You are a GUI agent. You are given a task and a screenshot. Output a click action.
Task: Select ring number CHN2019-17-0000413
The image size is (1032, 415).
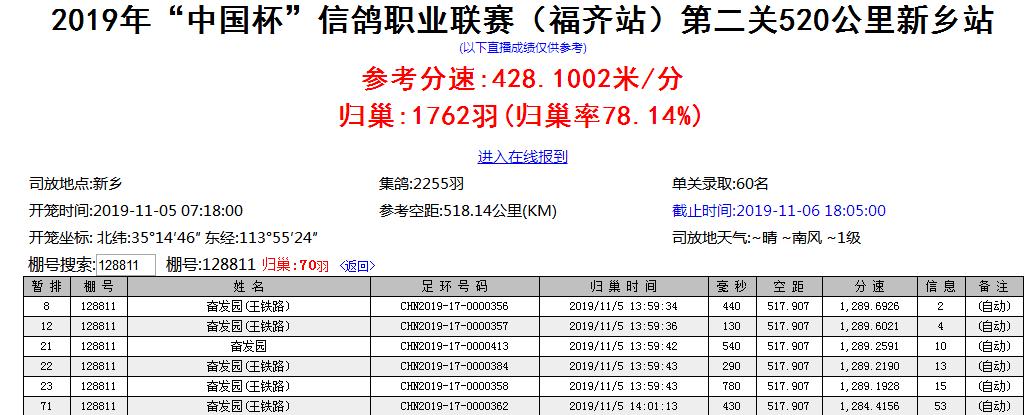point(455,346)
